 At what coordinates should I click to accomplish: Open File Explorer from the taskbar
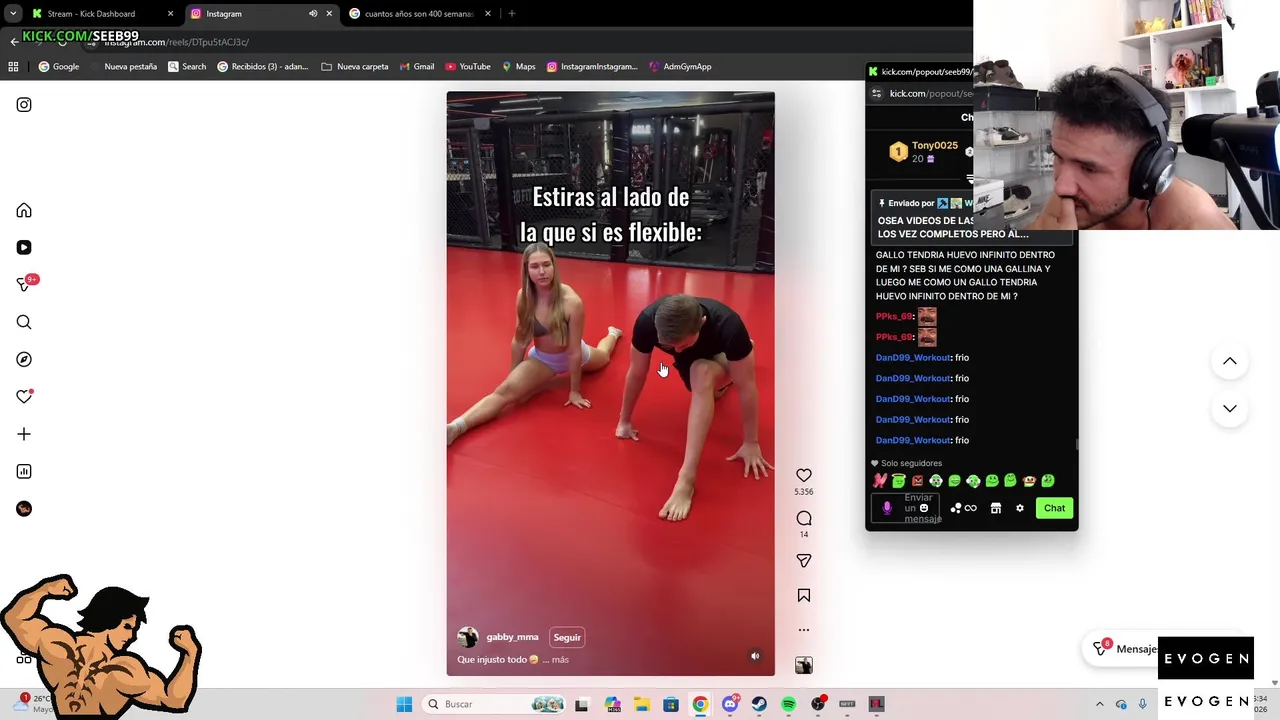tap(641, 704)
